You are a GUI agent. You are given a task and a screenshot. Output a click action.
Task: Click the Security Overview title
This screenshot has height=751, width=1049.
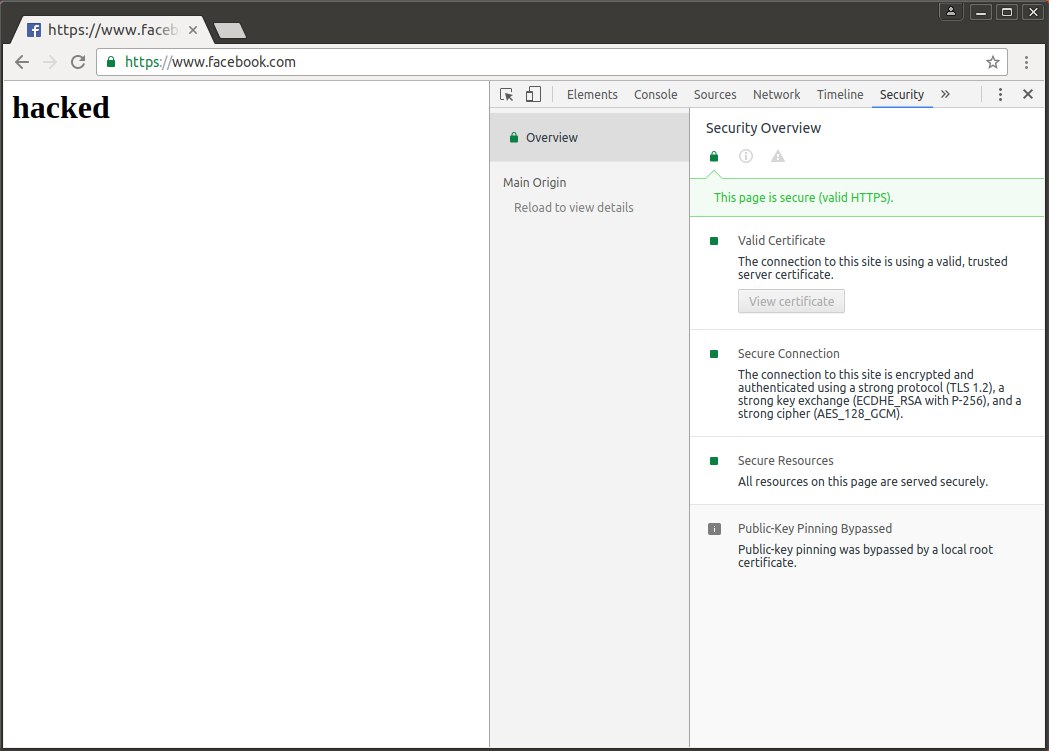763,128
